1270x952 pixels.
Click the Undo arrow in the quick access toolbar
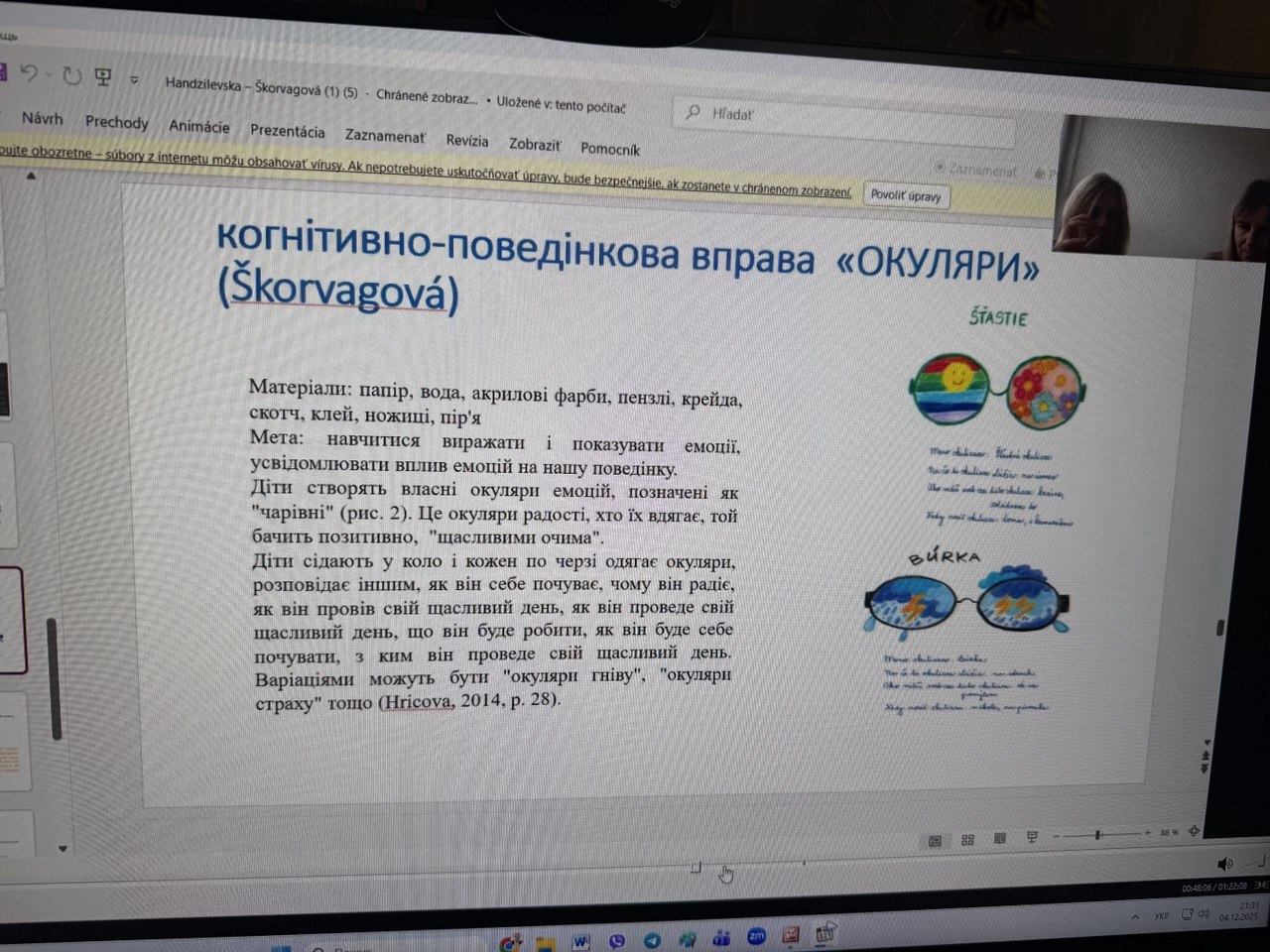click(28, 73)
